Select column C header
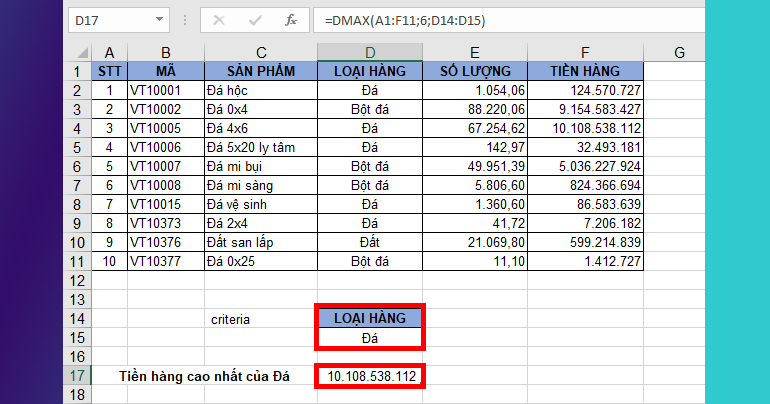The width and height of the screenshot is (770, 404). point(261,53)
